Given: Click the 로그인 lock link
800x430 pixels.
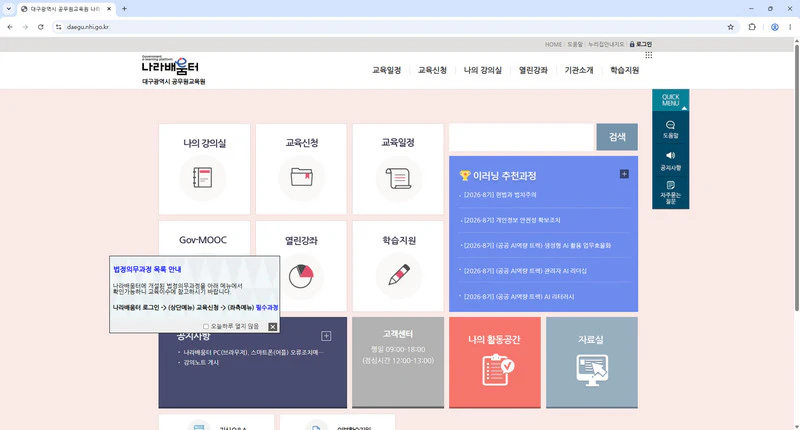Looking at the screenshot, I should pyautogui.click(x=641, y=44).
